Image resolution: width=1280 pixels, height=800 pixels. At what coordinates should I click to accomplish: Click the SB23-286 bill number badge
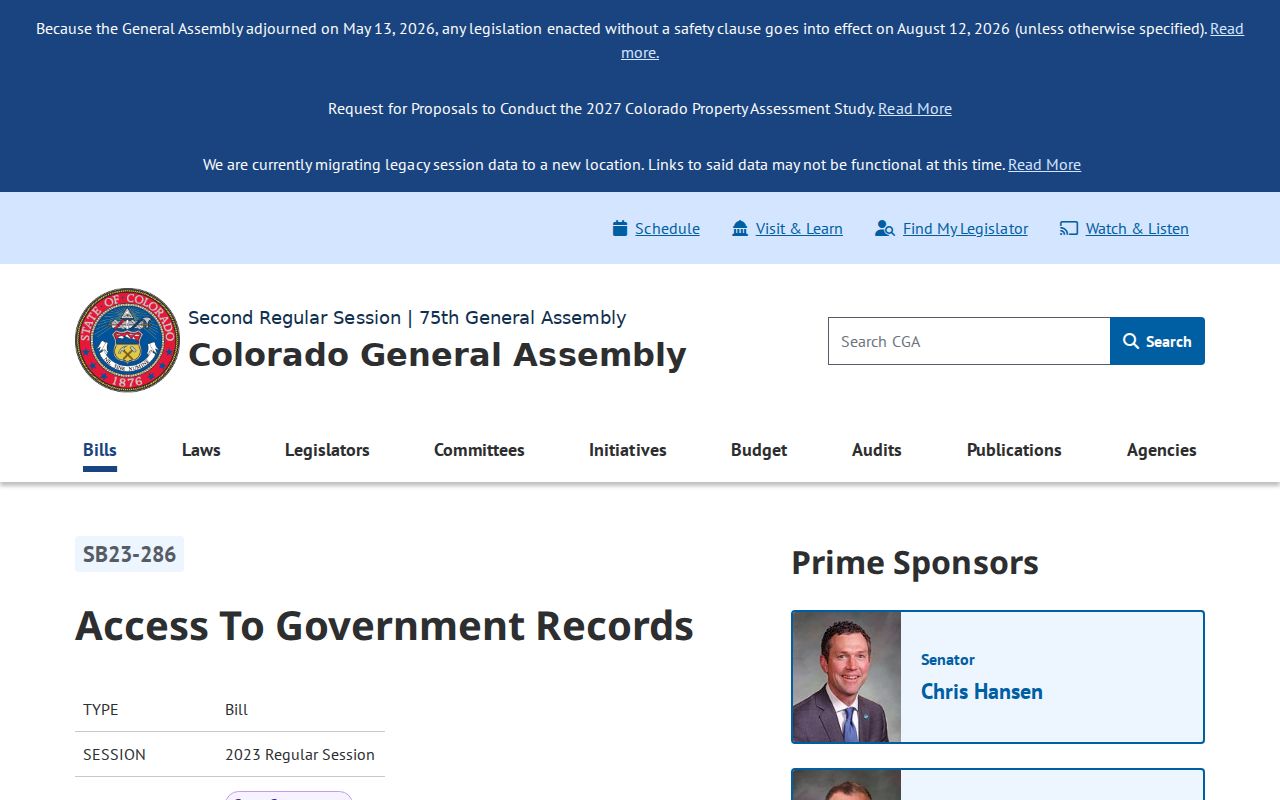(129, 554)
